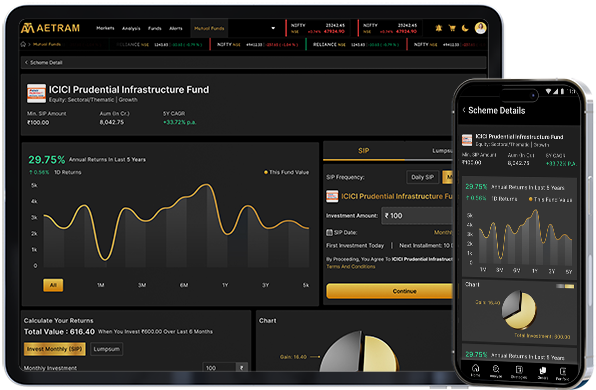Open the Funds menu
The image size is (596, 390).
click(155, 29)
